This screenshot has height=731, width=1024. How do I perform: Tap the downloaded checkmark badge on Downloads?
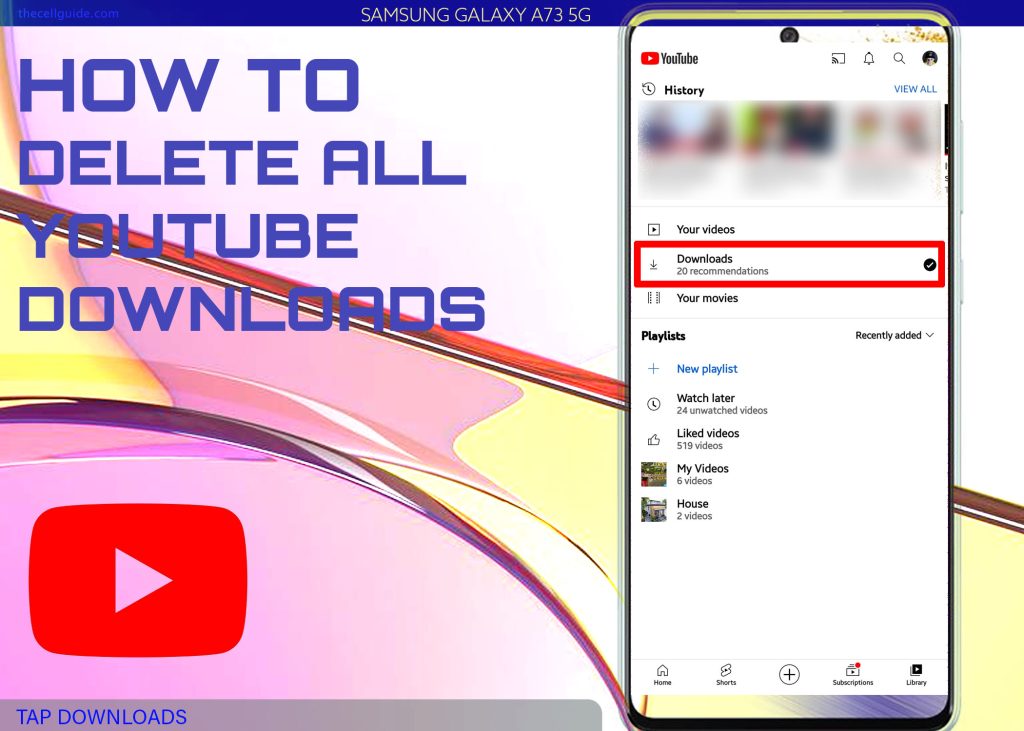[929, 265]
